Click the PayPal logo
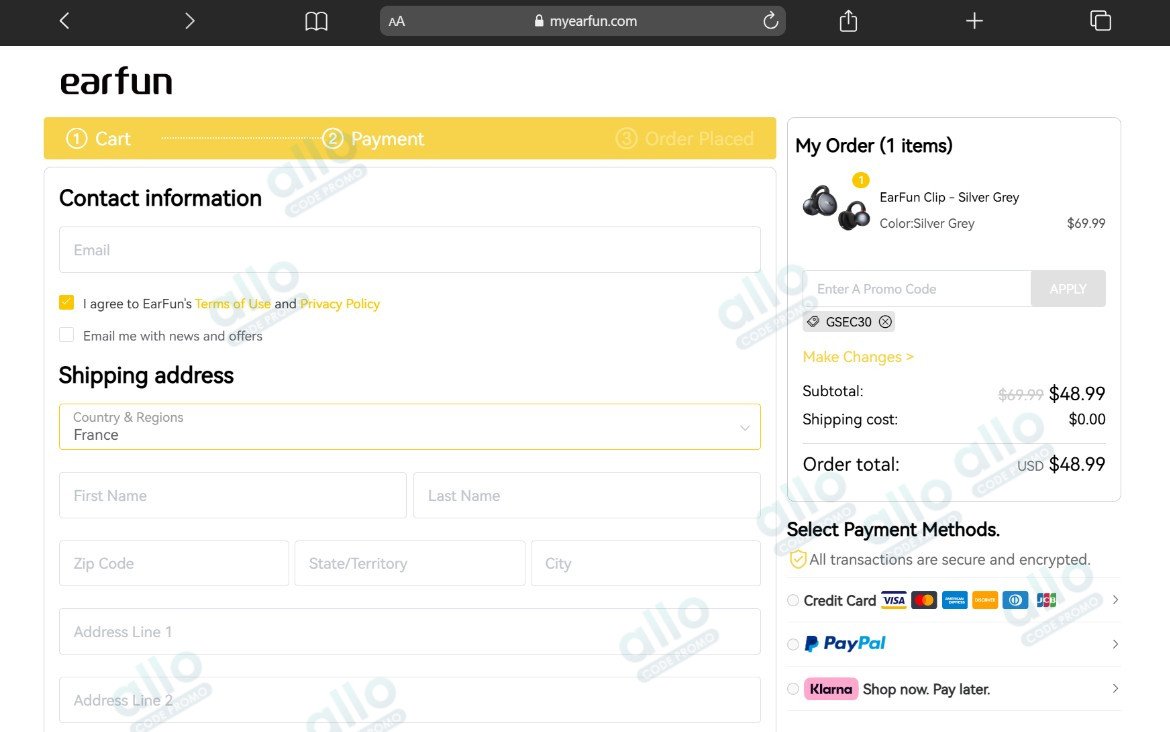Screen dimensions: 1170x732 pos(845,643)
